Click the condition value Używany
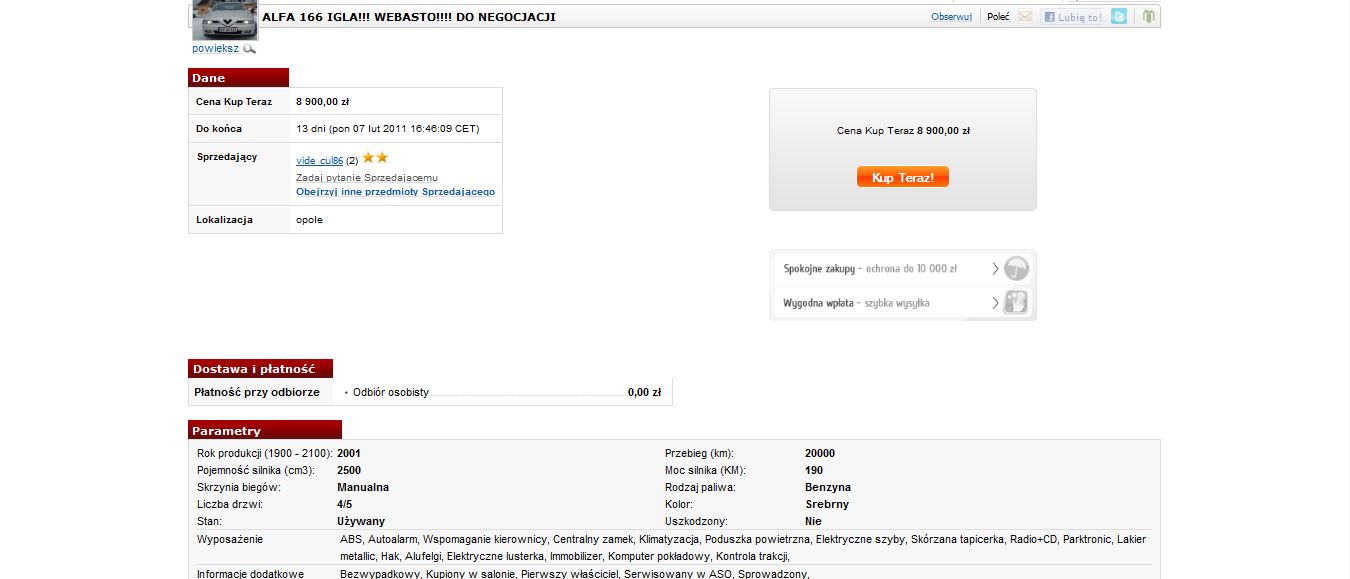 pyautogui.click(x=361, y=521)
